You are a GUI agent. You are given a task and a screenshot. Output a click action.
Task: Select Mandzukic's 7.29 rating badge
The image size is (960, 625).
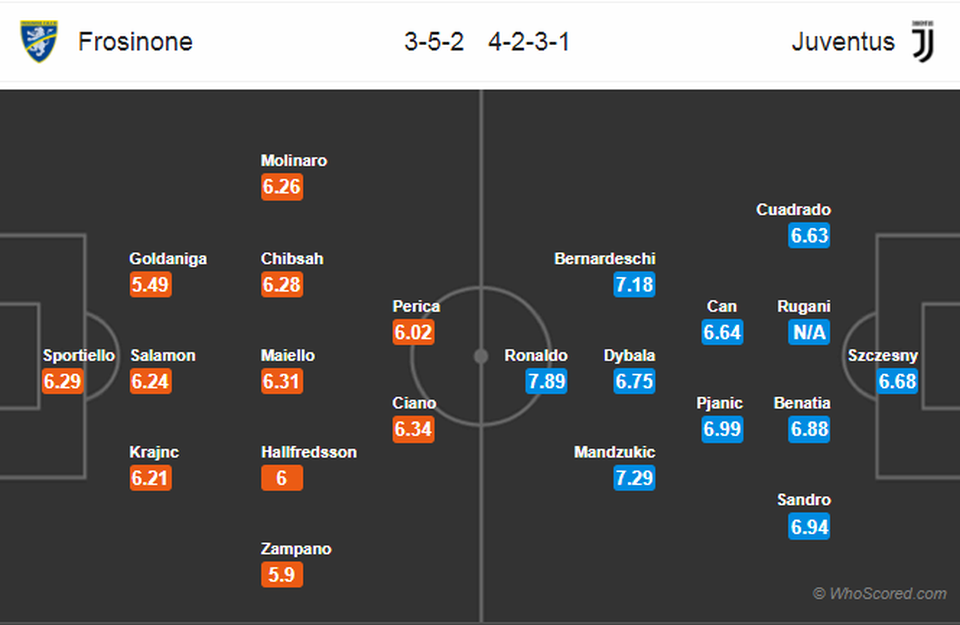[x=634, y=478]
